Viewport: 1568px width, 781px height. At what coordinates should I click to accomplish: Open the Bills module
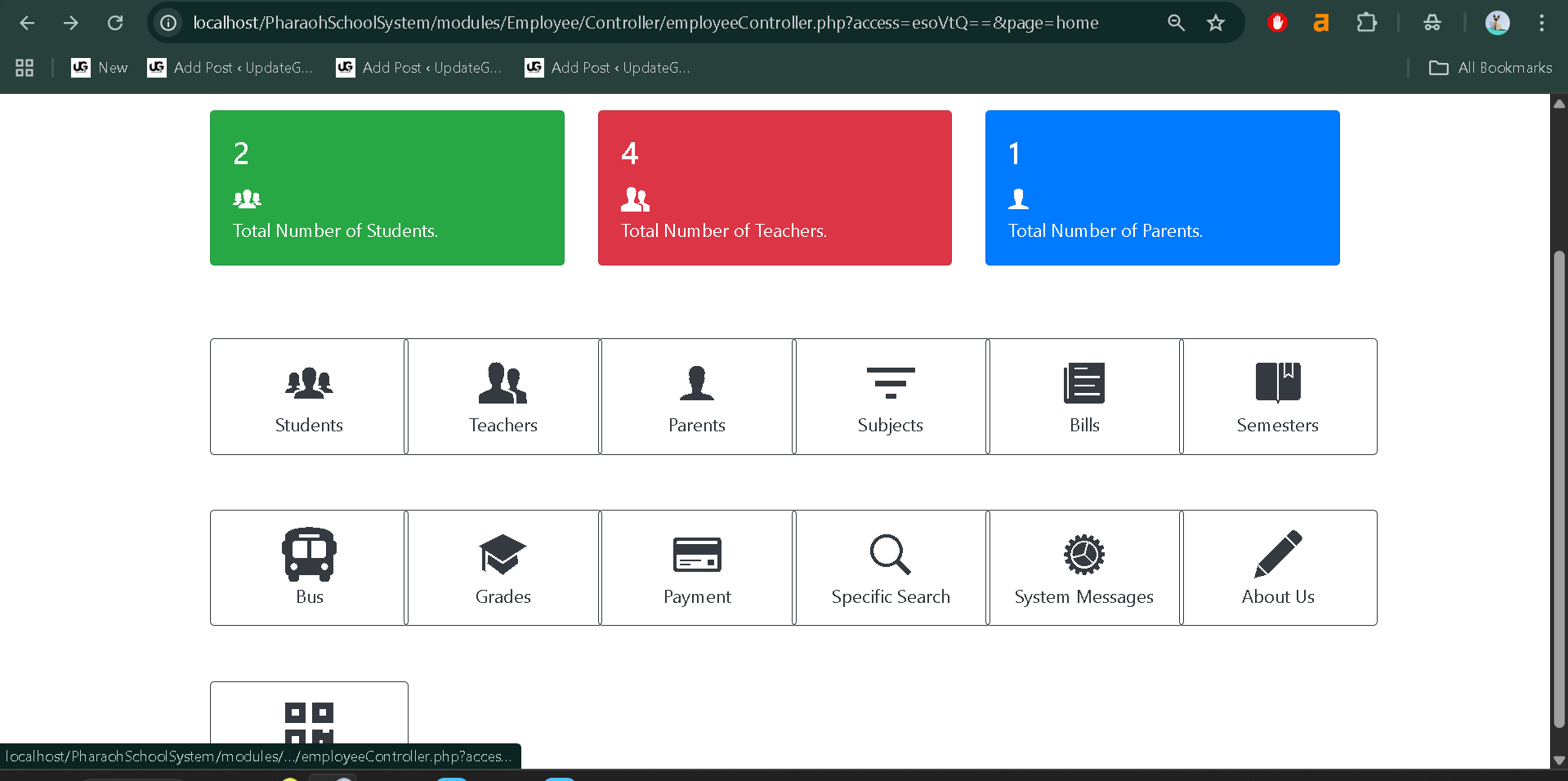(x=1083, y=397)
